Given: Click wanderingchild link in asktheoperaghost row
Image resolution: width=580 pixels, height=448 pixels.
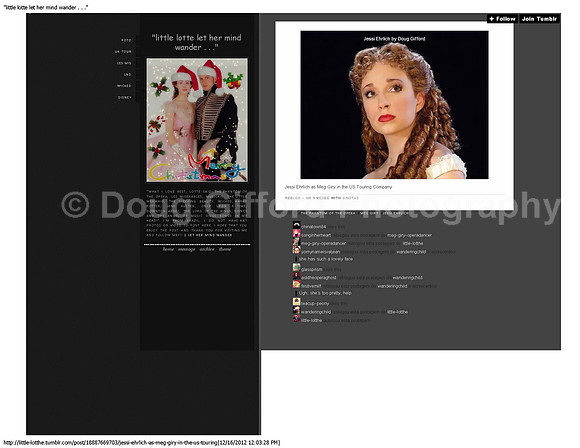Looking at the screenshot, I should point(408,278).
